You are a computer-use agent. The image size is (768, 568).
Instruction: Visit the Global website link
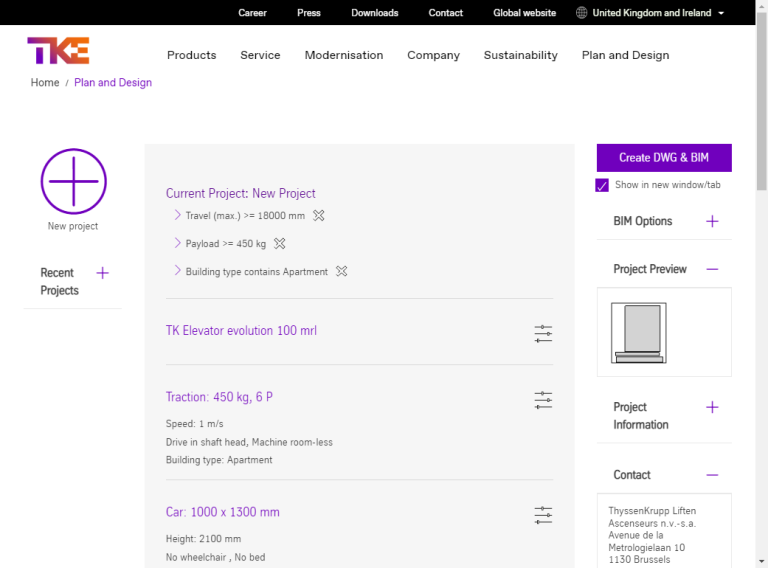point(525,13)
